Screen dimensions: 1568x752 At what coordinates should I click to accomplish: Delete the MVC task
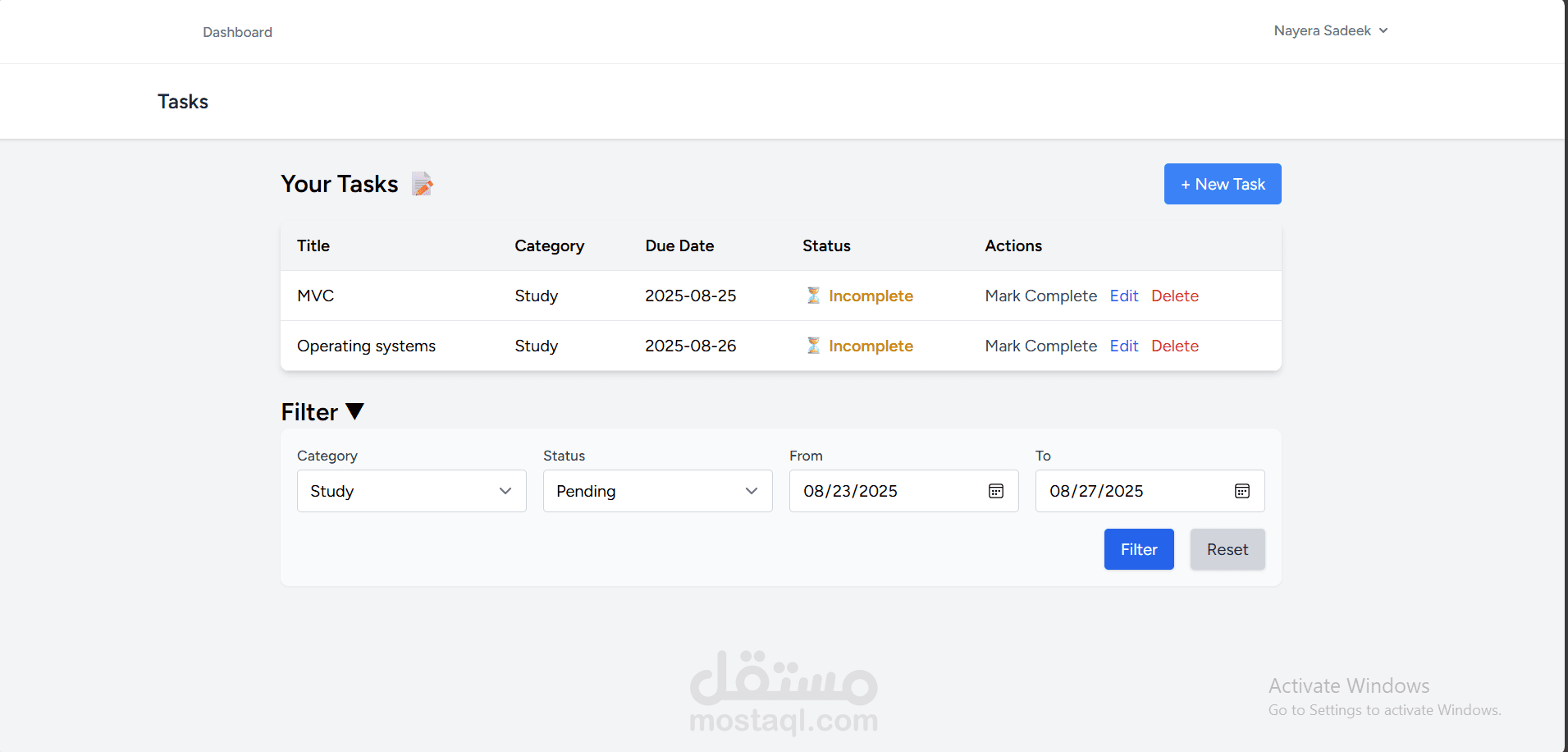tap(1174, 296)
